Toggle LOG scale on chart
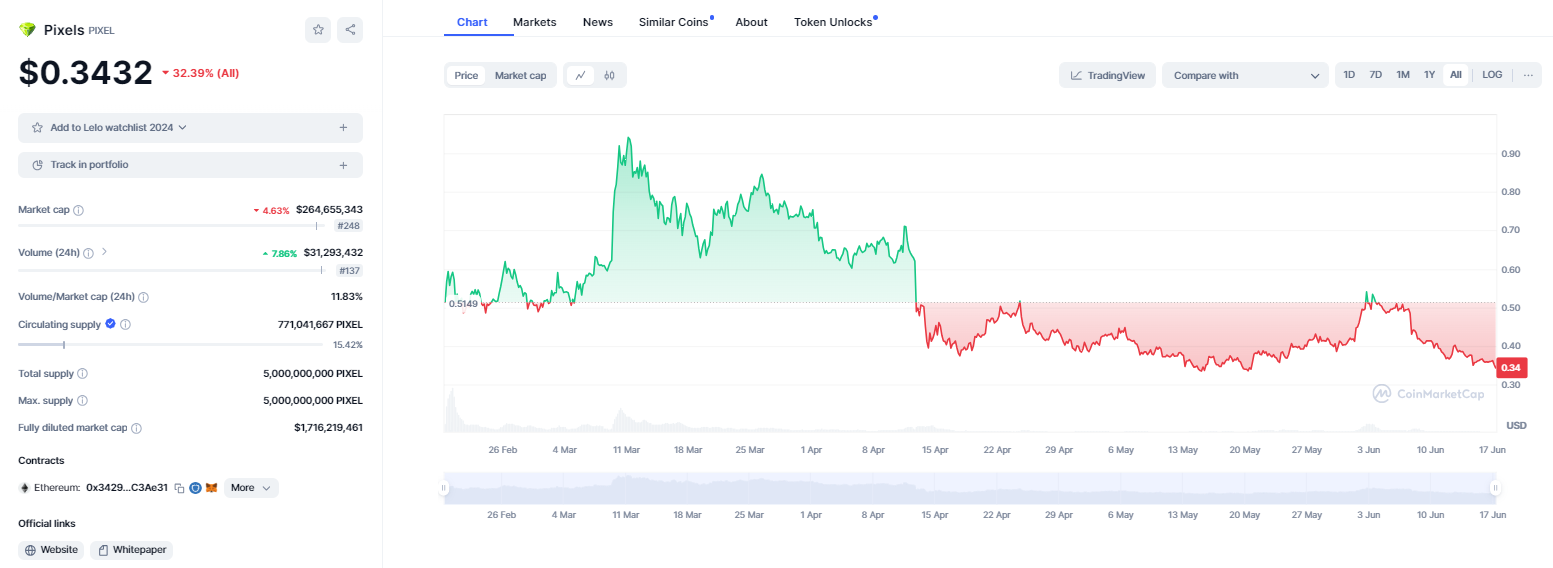Viewport: 1553px width, 568px height. 1492,75
